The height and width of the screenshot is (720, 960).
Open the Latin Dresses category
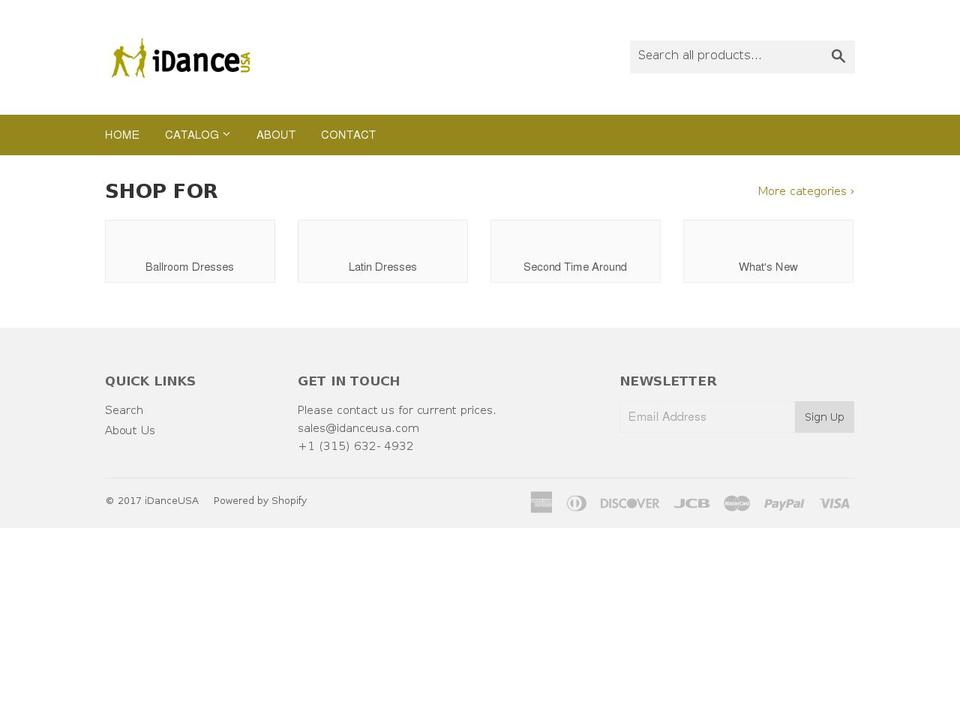(x=383, y=251)
